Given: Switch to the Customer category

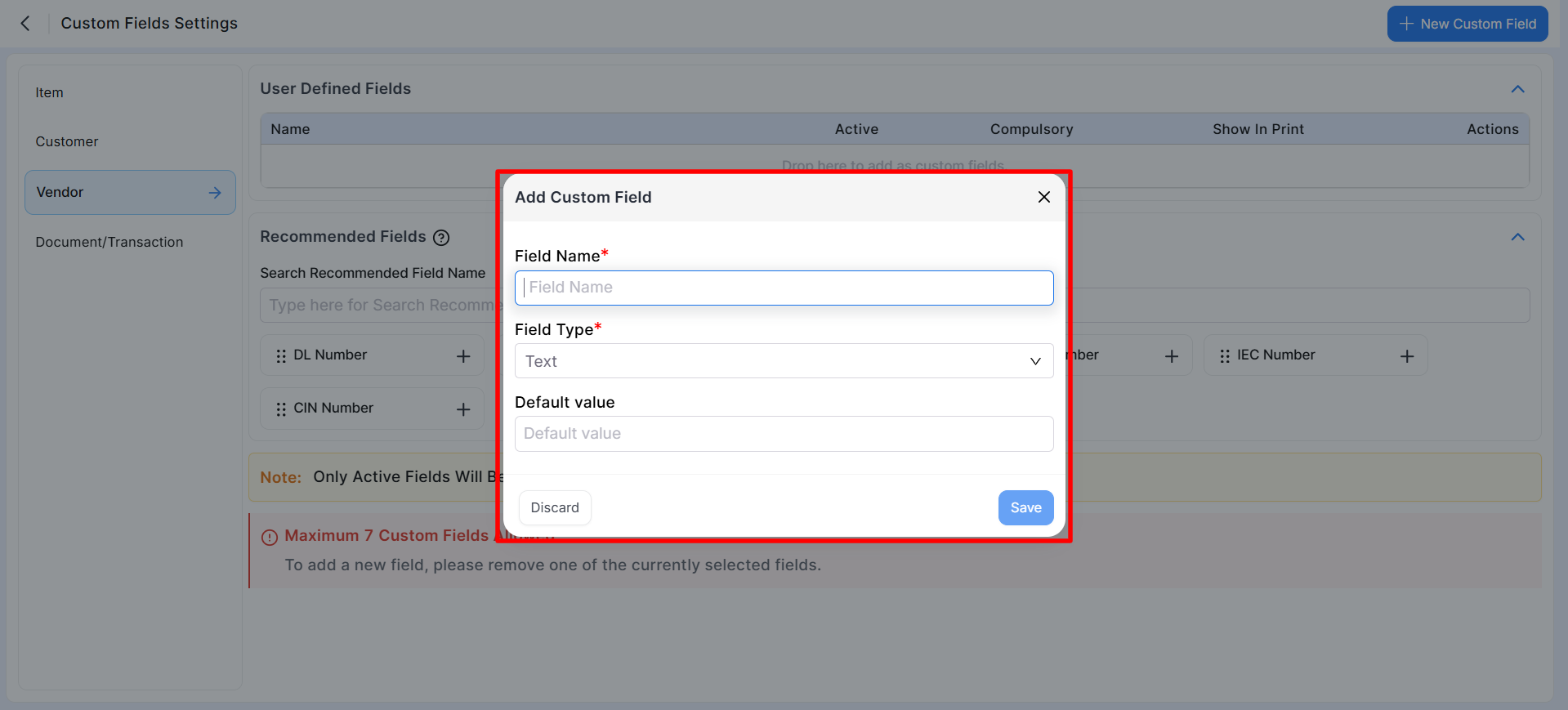Looking at the screenshot, I should coord(67,142).
